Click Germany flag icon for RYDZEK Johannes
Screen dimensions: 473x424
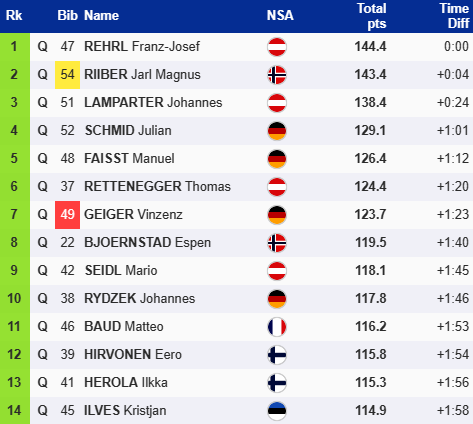(x=277, y=299)
